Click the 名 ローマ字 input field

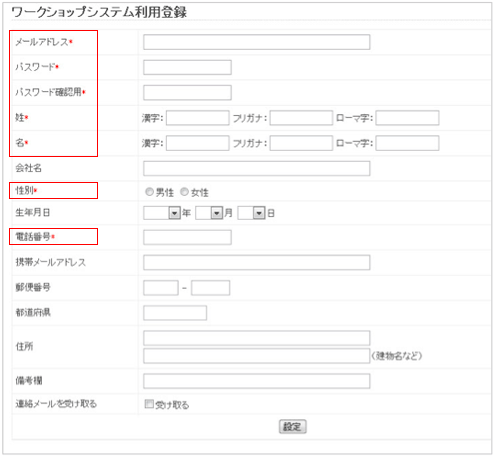coord(407,143)
